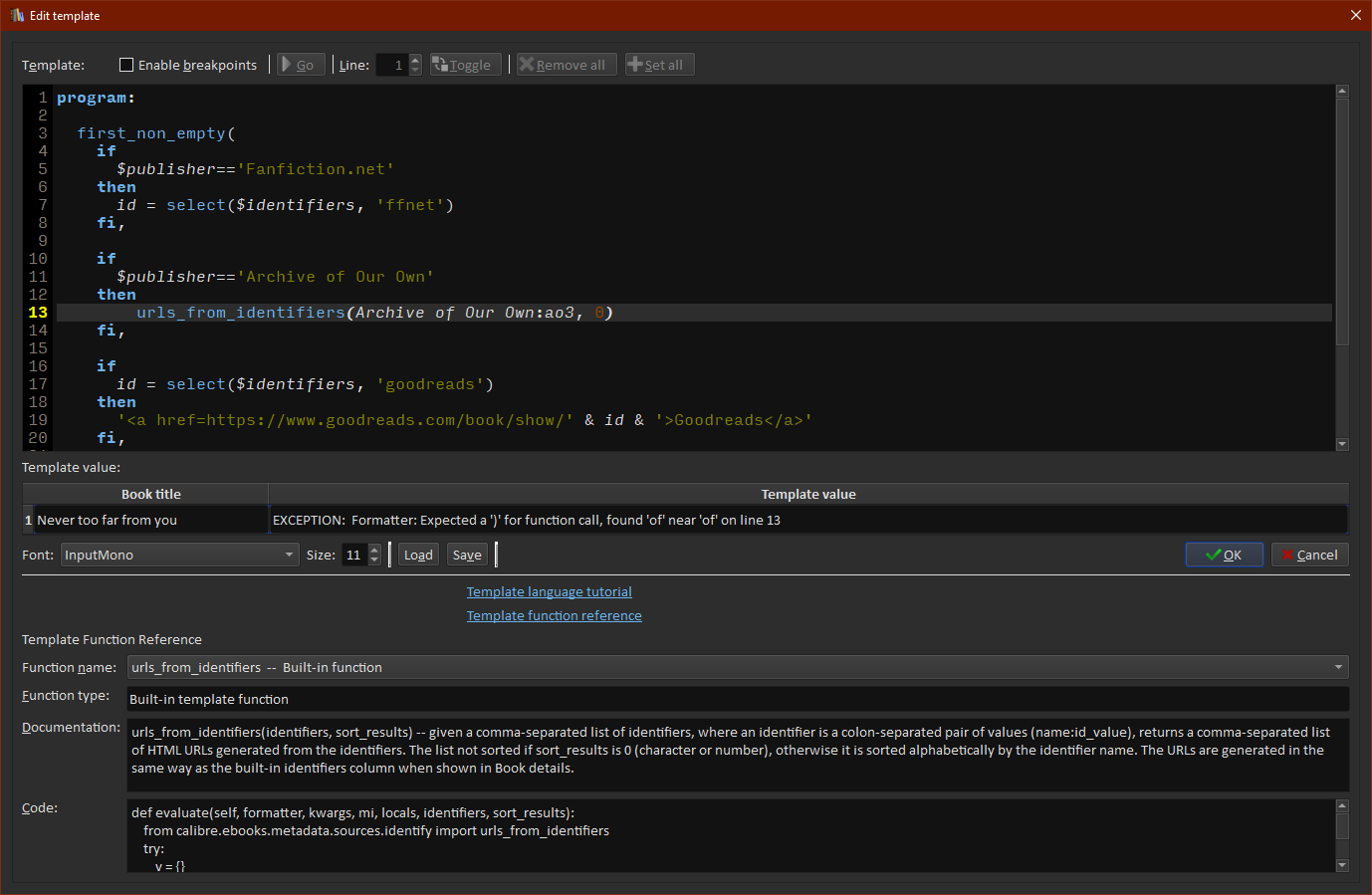Open the Template function reference link
The width and height of the screenshot is (1372, 895).
(554, 615)
